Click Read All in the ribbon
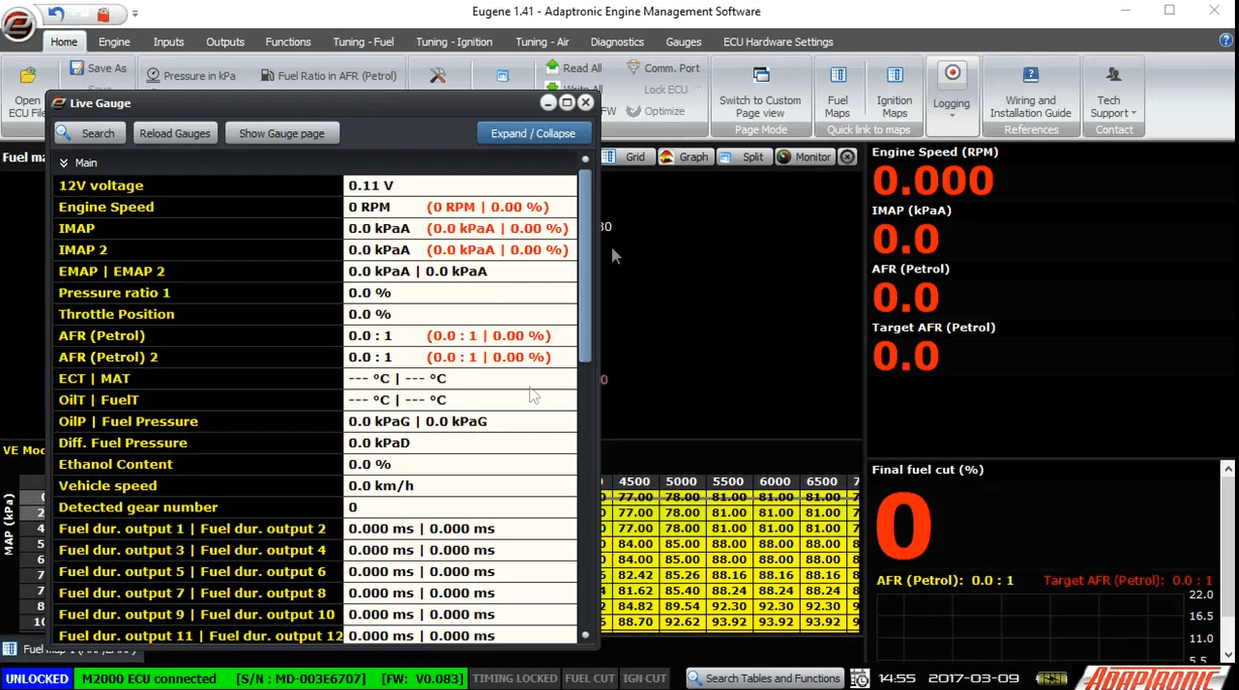Viewport: 1239px width, 690px height. 574,68
